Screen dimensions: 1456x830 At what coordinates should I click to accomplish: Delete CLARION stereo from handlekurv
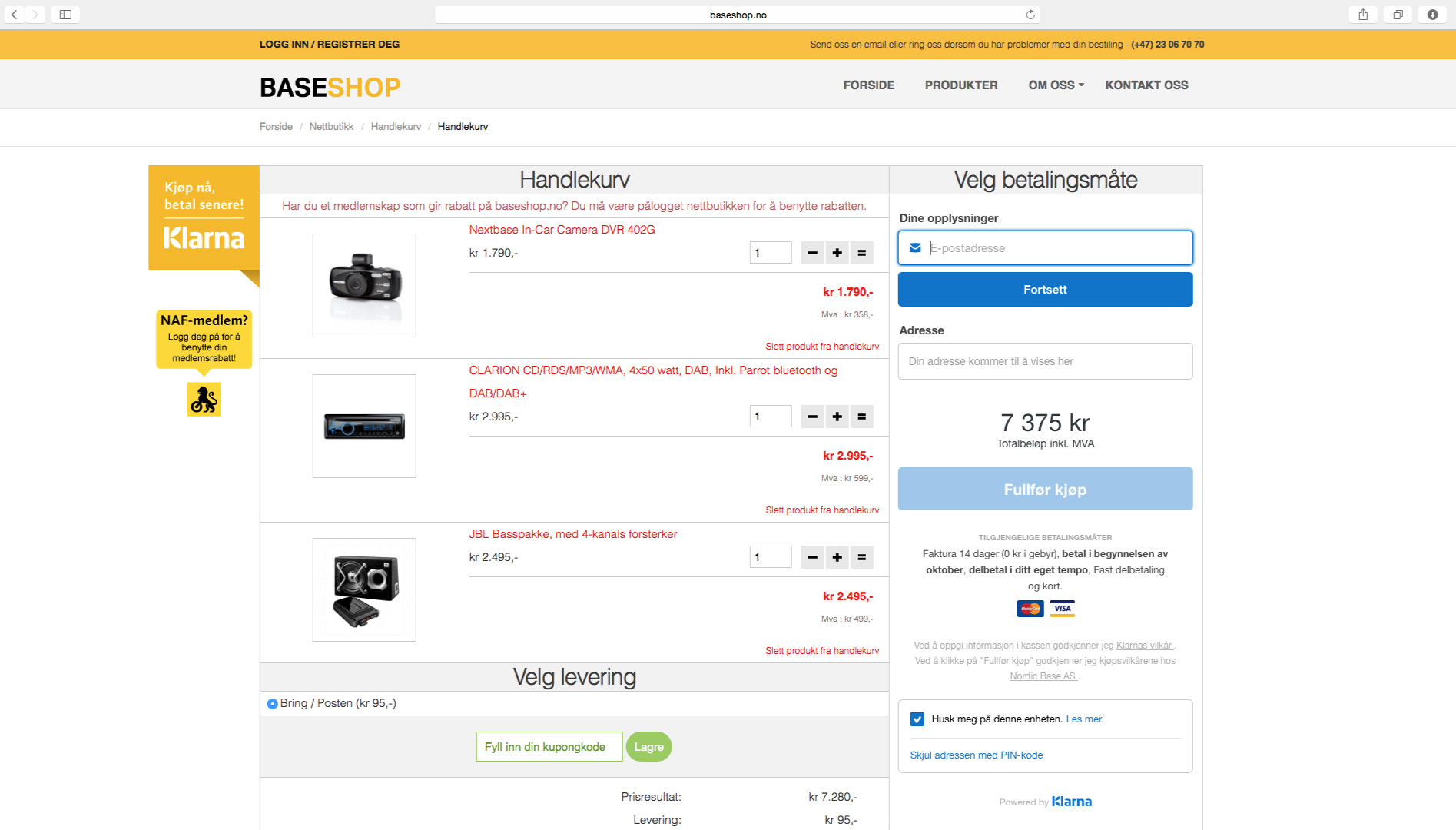click(822, 510)
